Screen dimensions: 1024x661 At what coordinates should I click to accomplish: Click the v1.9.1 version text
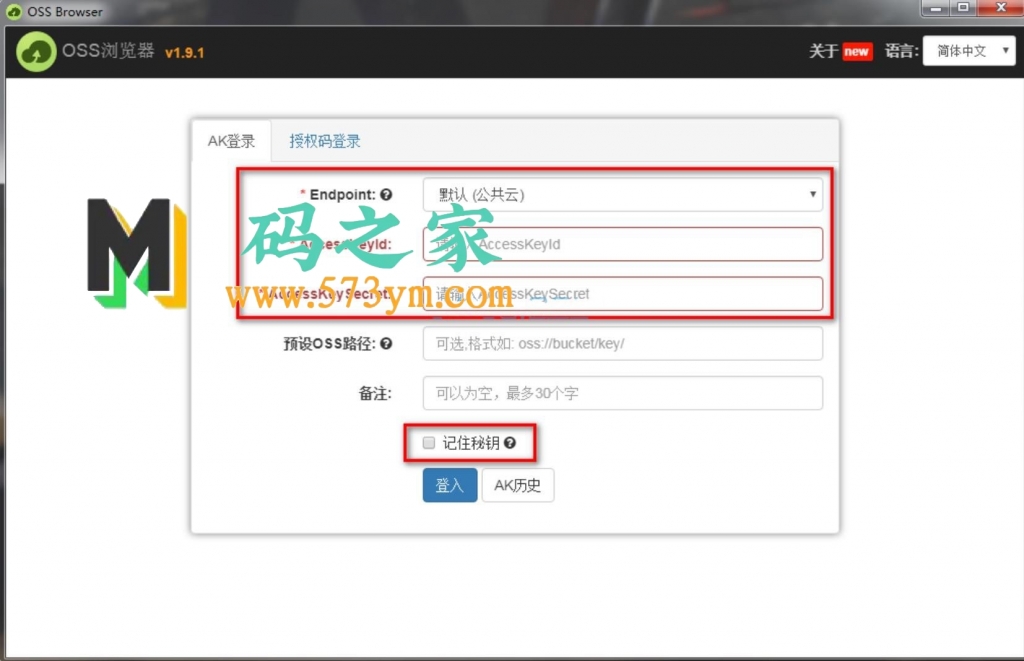pos(184,53)
